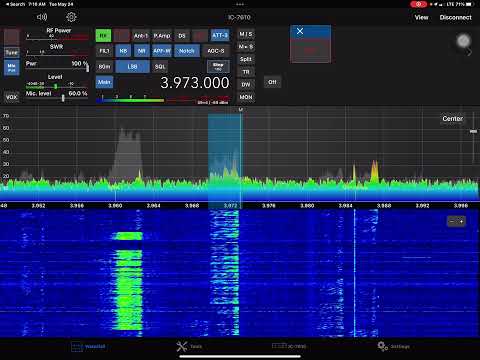Toggle the P.Amp preamp button
The width and height of the screenshot is (480, 360).
click(162, 35)
